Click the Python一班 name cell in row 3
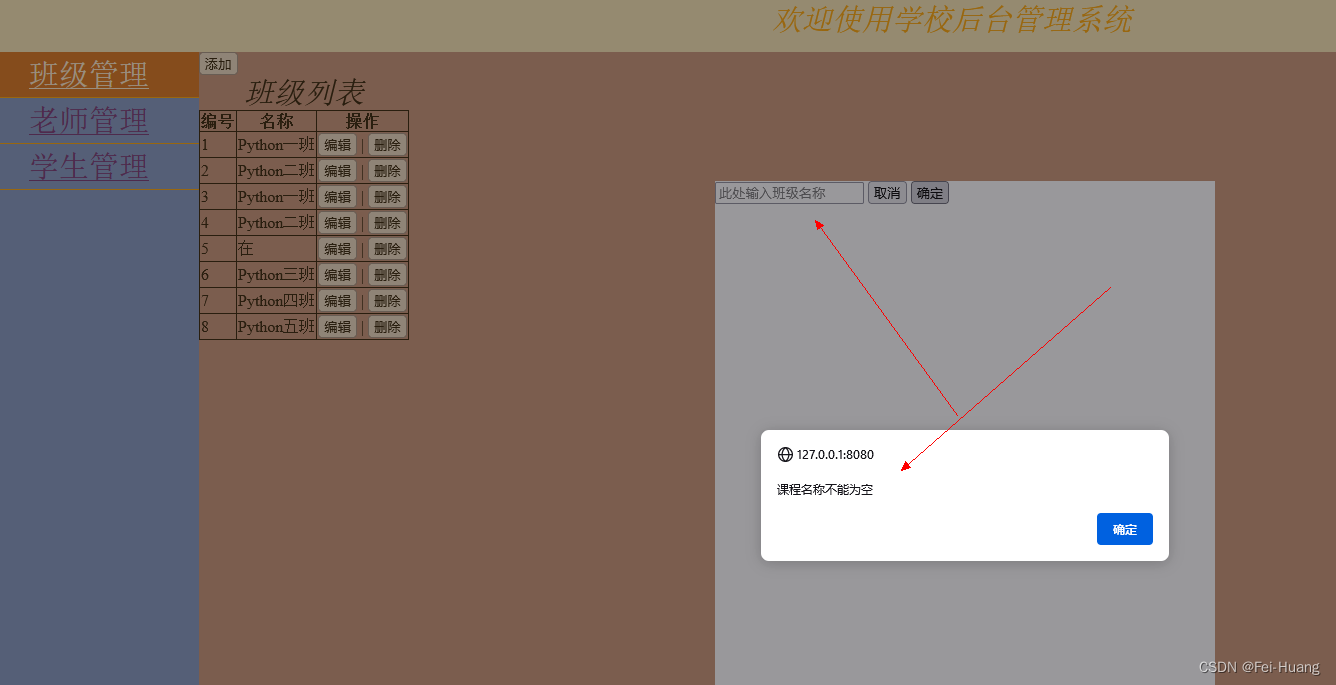The image size is (1336, 685). coord(277,197)
